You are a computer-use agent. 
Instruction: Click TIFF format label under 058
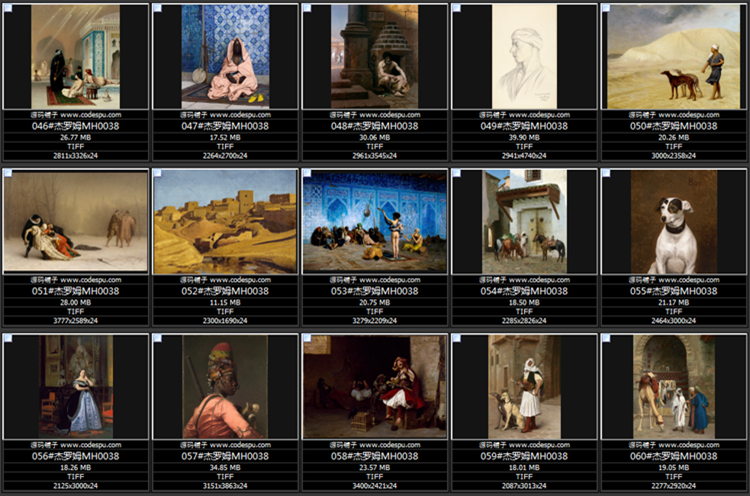[x=375, y=476]
